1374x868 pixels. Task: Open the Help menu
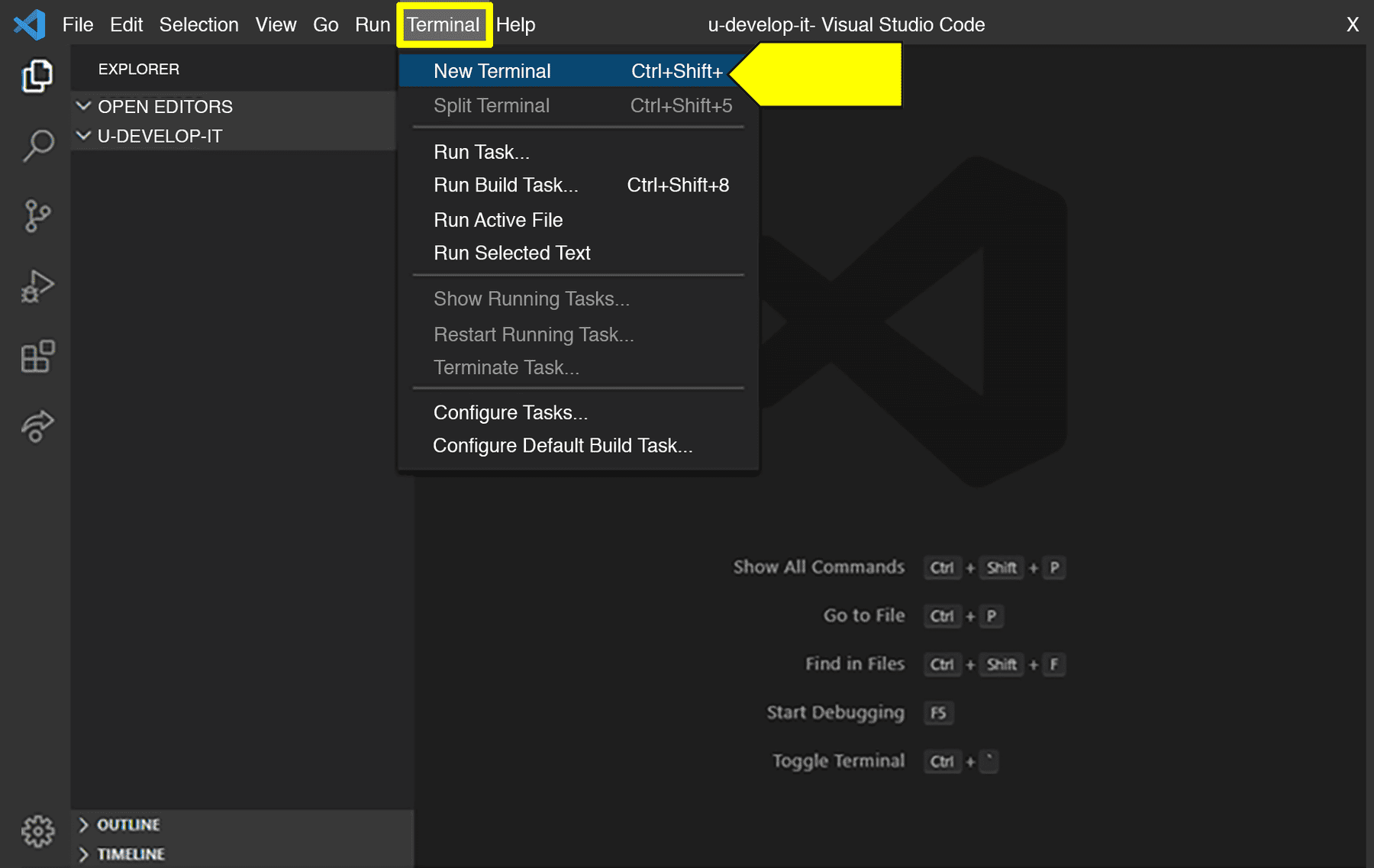(516, 24)
